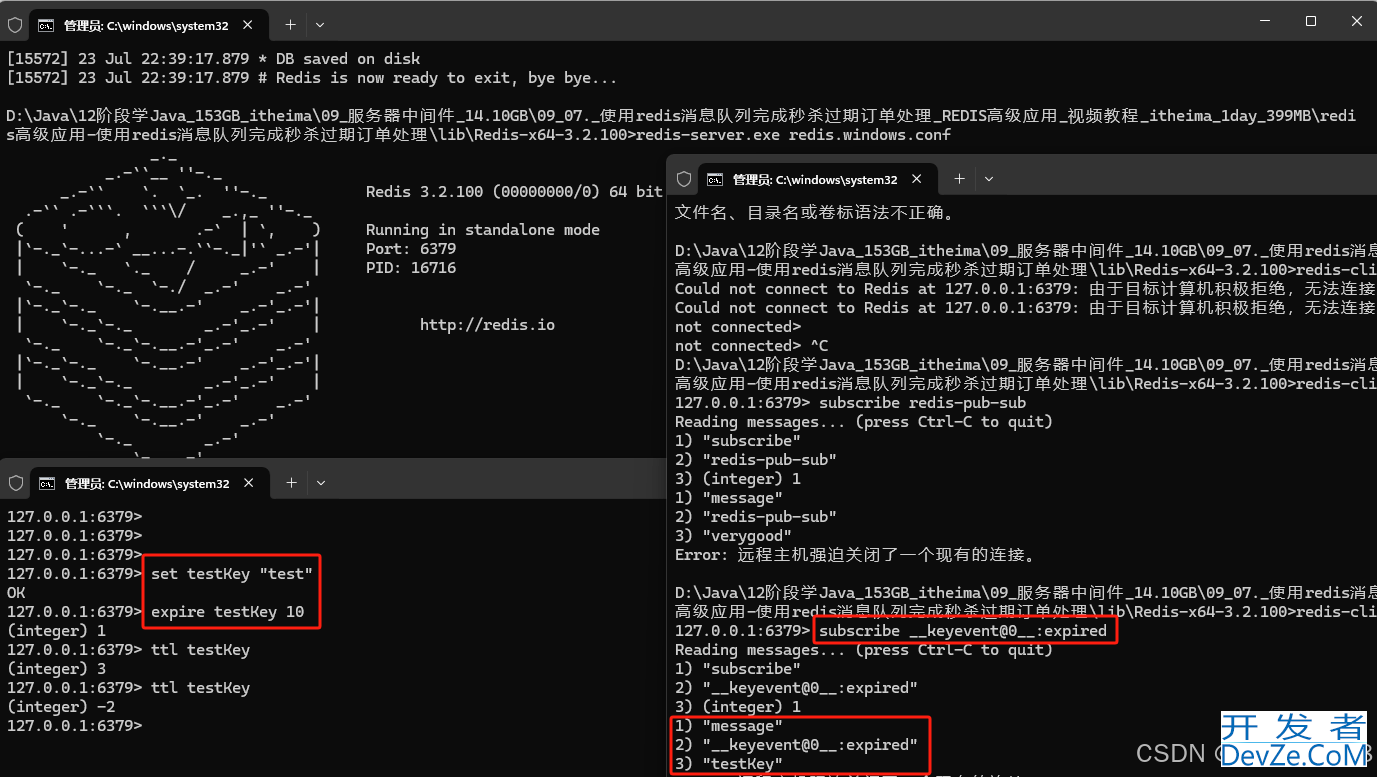Click the '3) "verygood"' message line
1377x777 pixels.
pyautogui.click(x=733, y=536)
